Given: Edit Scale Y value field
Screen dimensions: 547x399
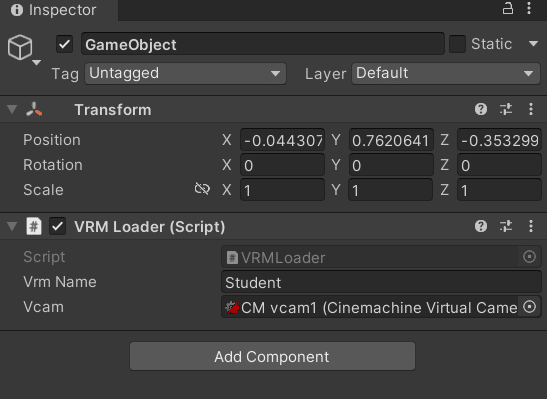Looking at the screenshot, I should [x=390, y=190].
